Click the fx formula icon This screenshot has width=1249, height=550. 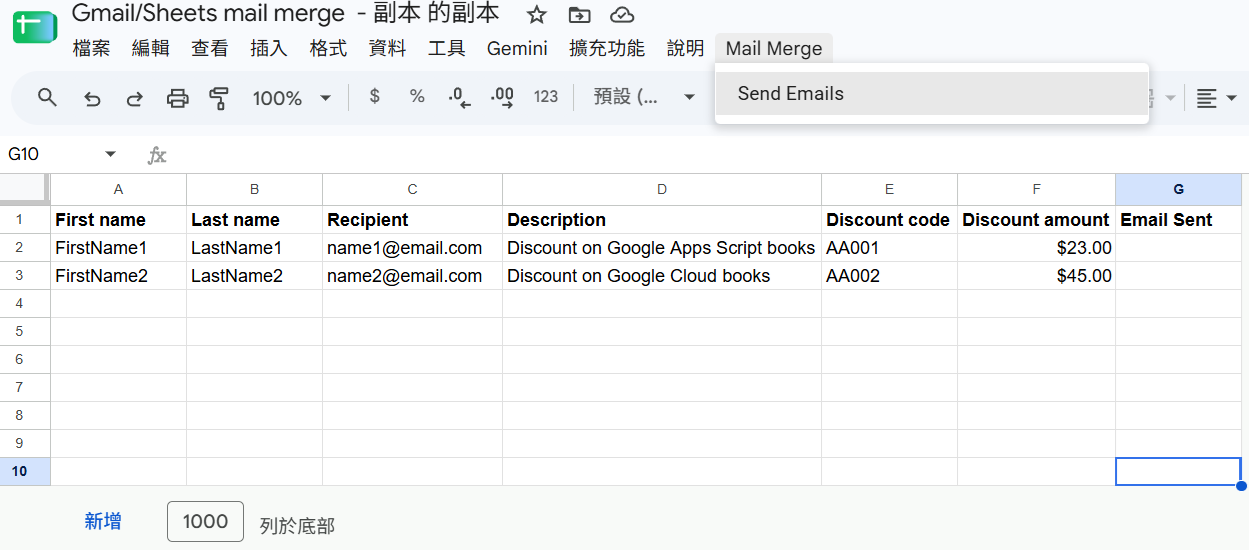click(x=157, y=155)
